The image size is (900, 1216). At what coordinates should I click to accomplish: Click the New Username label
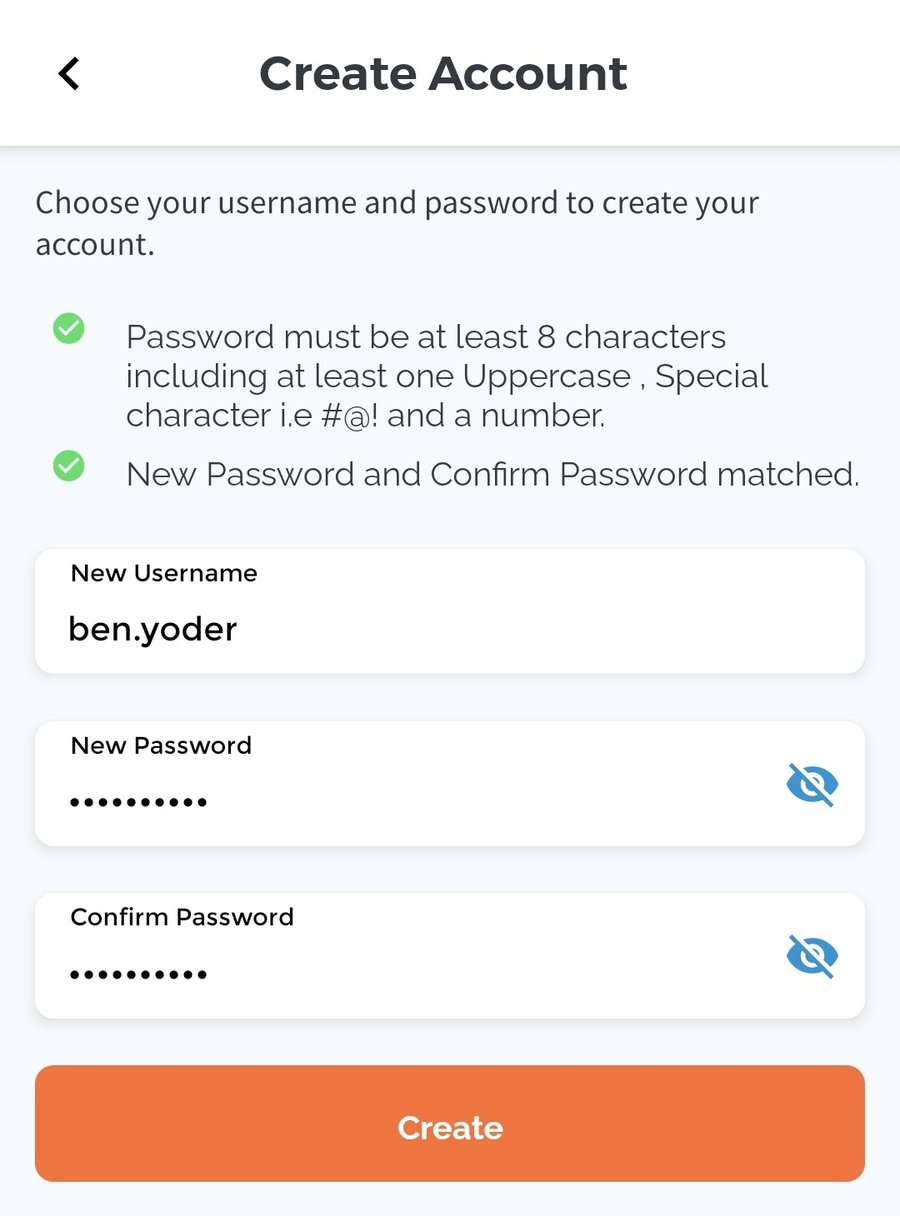[163, 573]
